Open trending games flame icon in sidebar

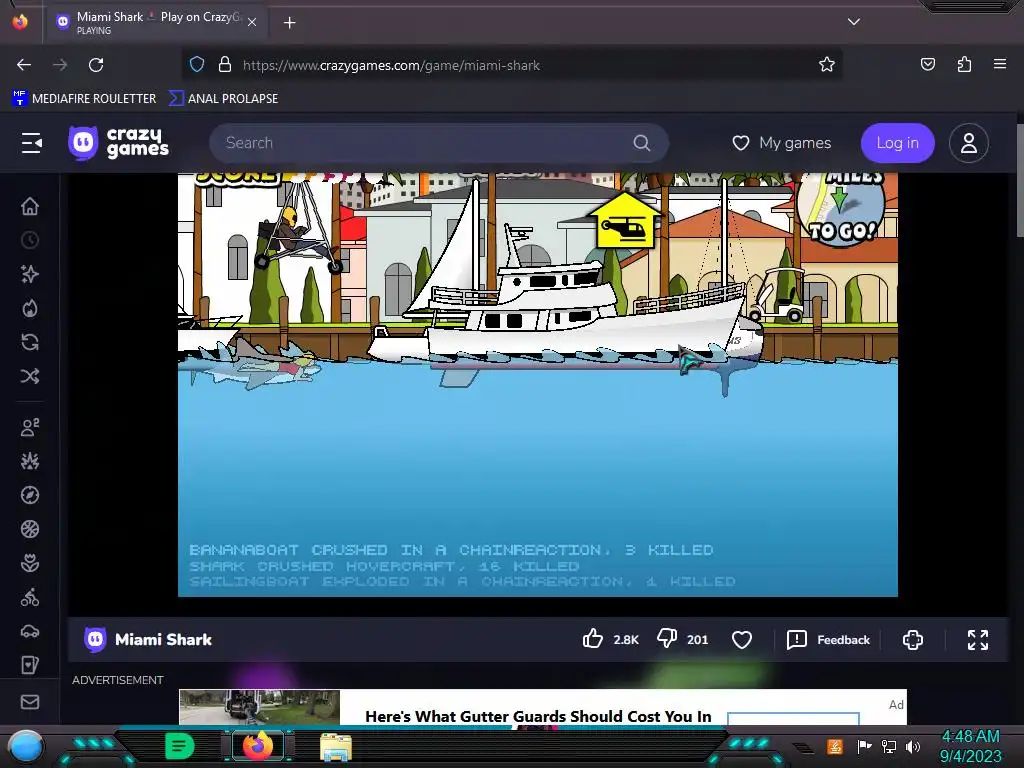tap(30, 308)
